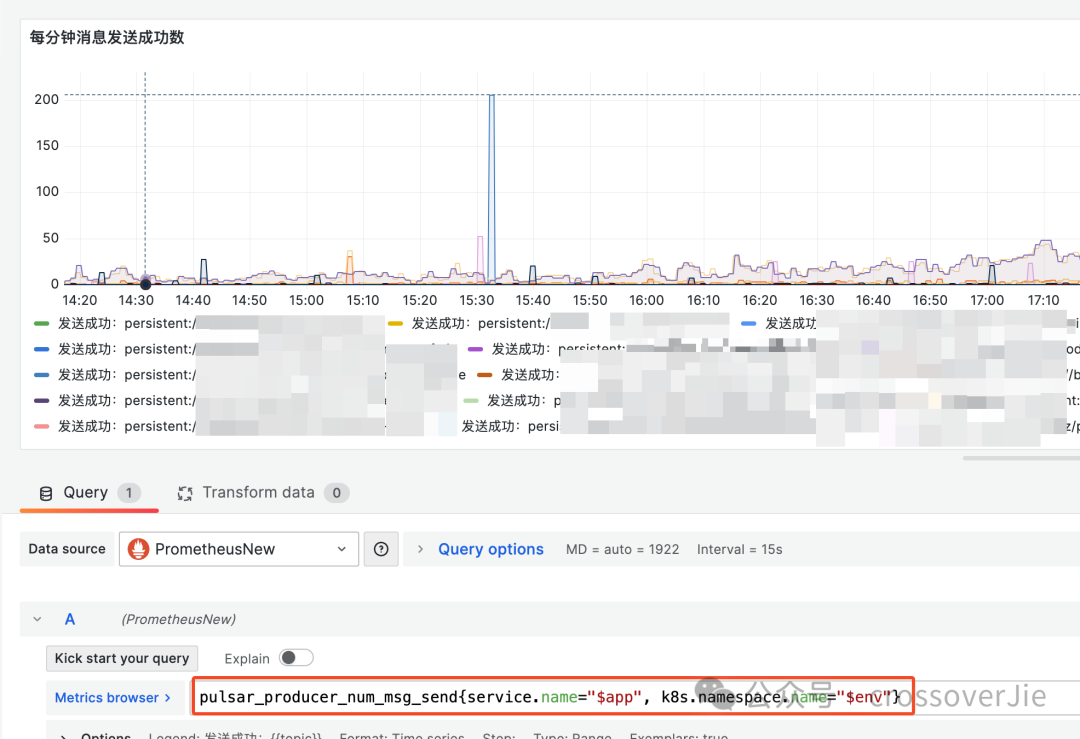This screenshot has height=739, width=1080.
Task: Click the pink legend series swatch
Action: pos(41,426)
